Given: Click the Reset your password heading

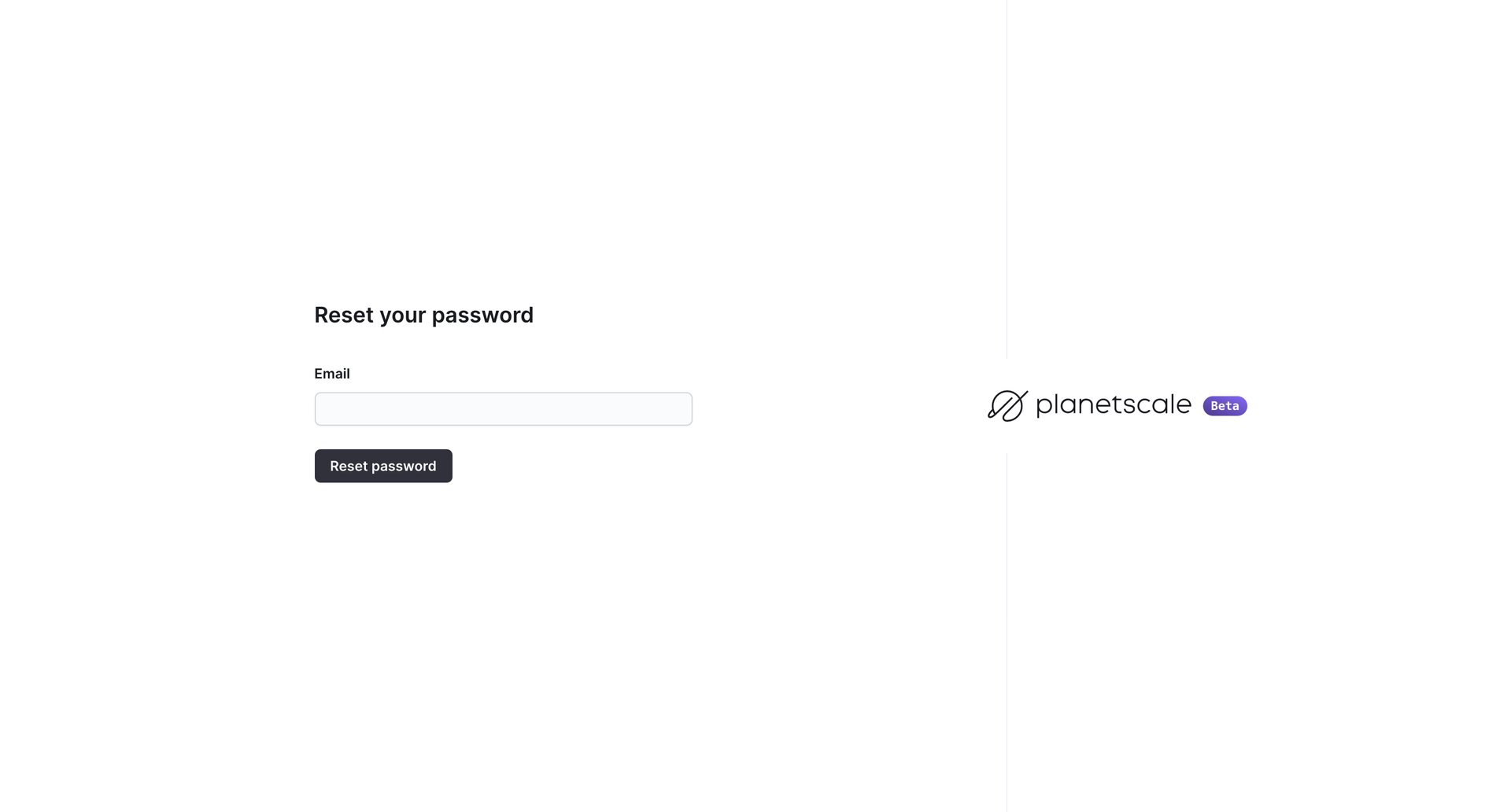Looking at the screenshot, I should pyautogui.click(x=423, y=315).
